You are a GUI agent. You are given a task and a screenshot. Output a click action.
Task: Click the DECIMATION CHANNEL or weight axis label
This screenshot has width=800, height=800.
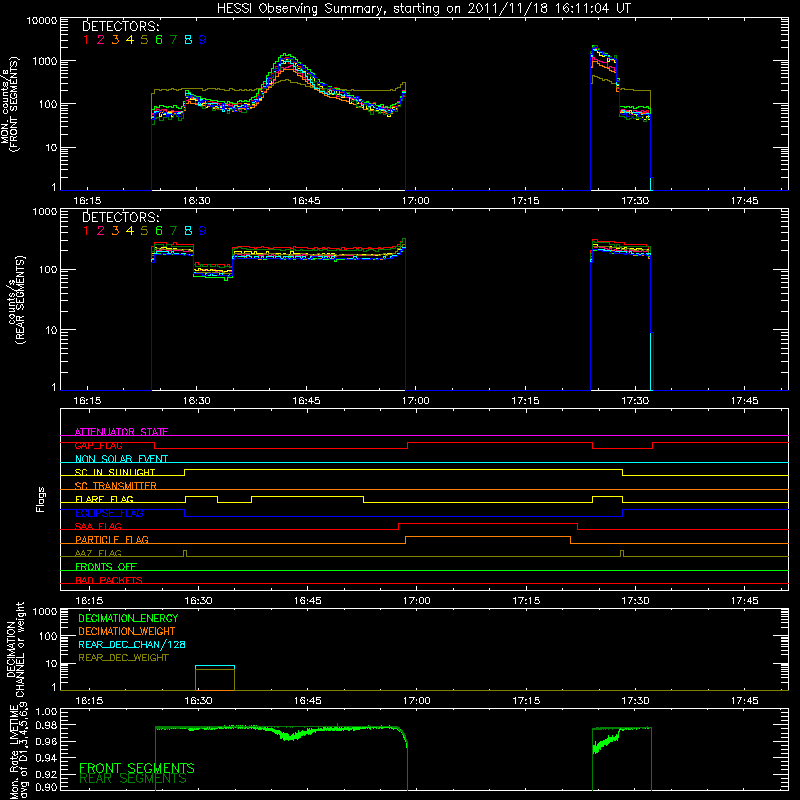click(x=15, y=649)
